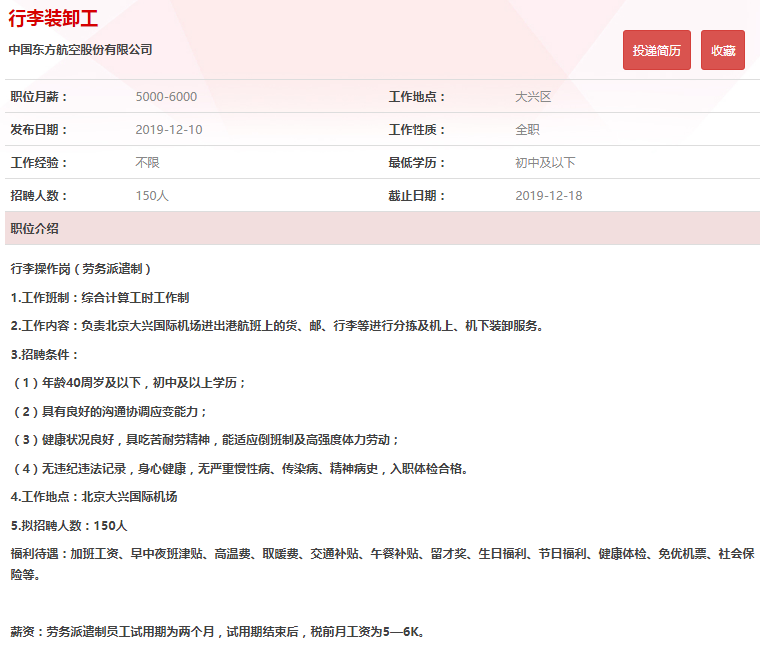Viewport: 760px width, 646px height.
Task: Select line 5.拟招聘人数：150人
Action: 69,525
